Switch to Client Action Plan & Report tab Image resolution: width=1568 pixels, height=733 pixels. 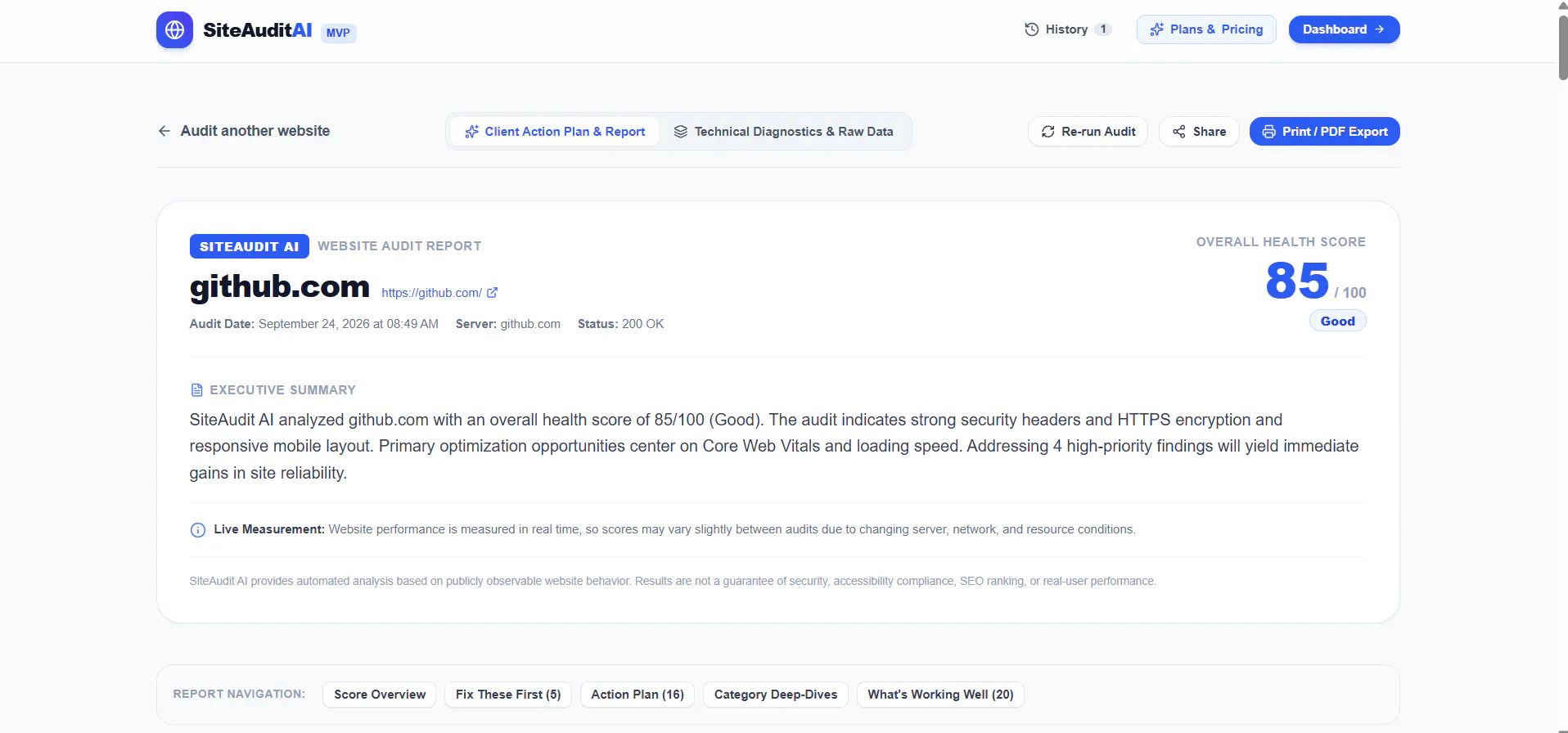click(554, 132)
